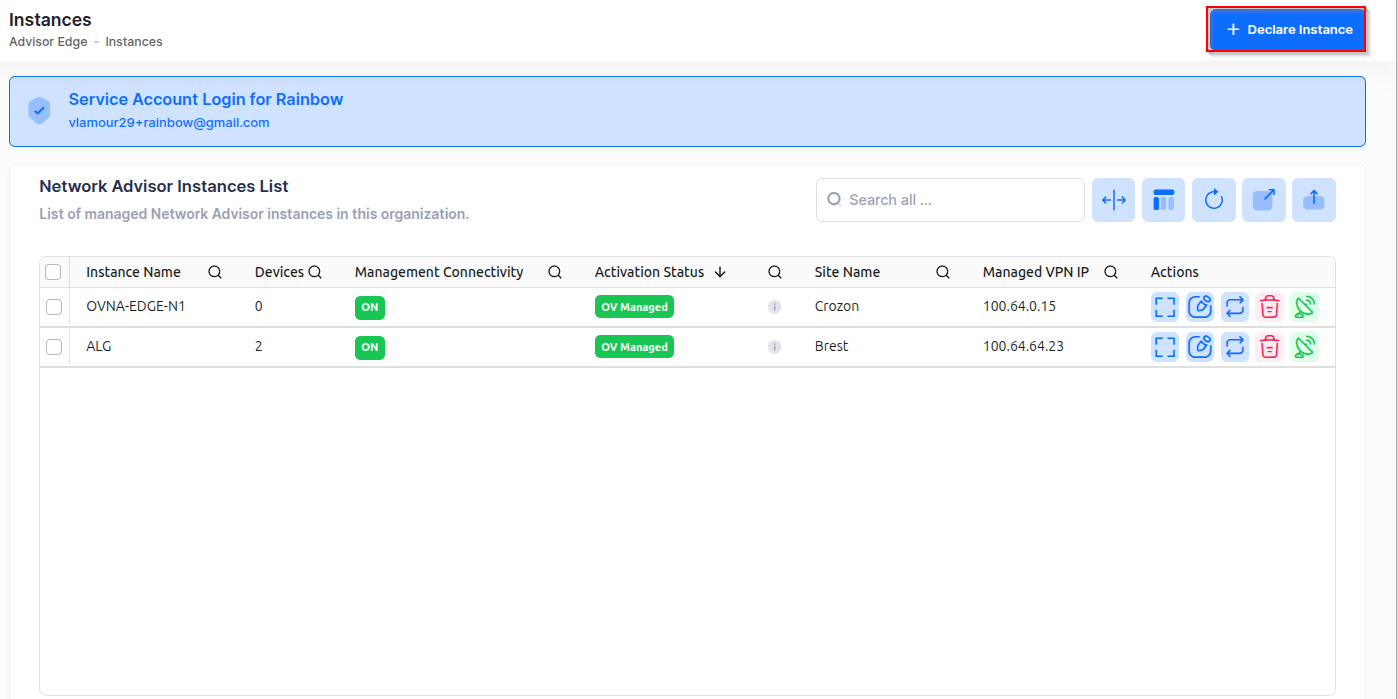Click satellite connectivity icon for ALG

tap(1304, 347)
